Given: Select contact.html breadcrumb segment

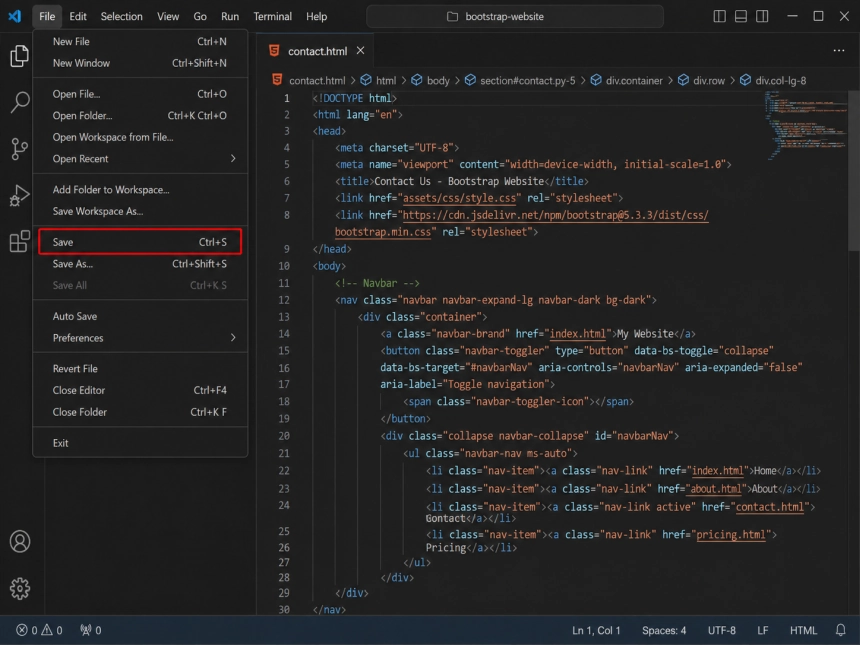Looking at the screenshot, I should coord(317,81).
